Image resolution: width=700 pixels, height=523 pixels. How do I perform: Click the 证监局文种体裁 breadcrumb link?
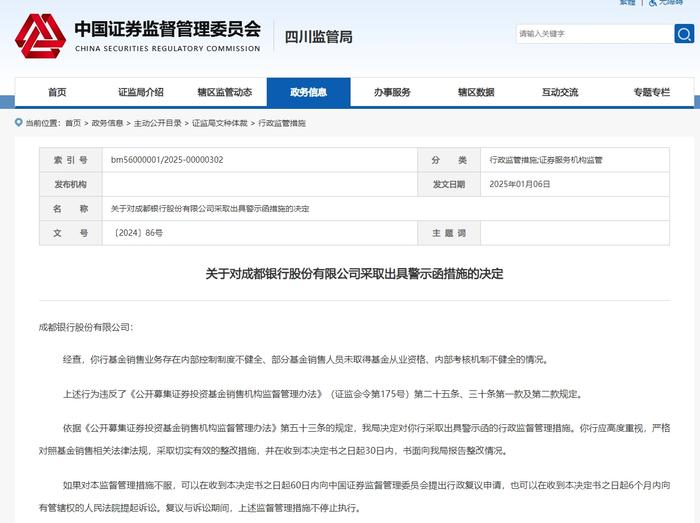220,123
